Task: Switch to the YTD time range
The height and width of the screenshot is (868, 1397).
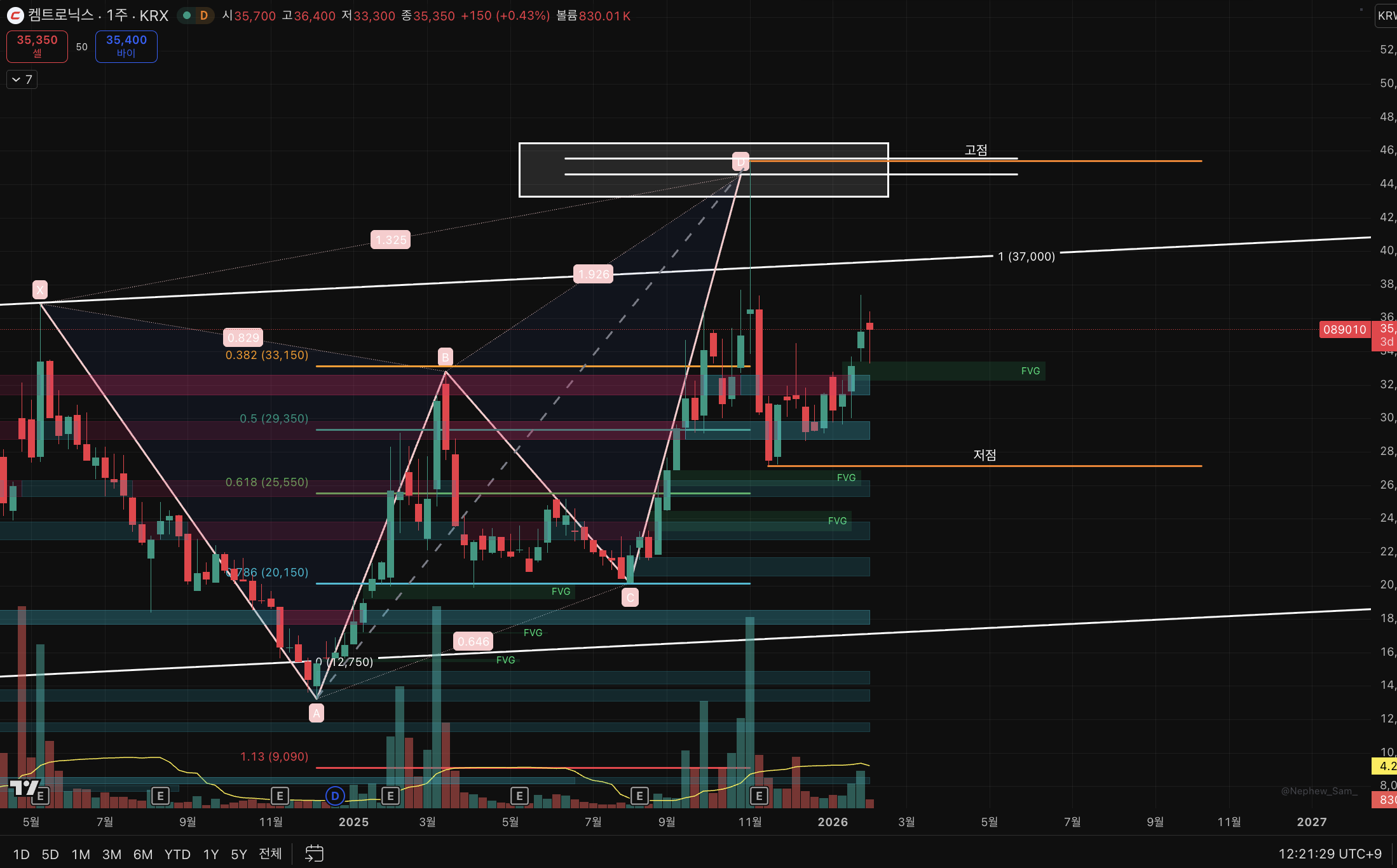Action: pyautogui.click(x=177, y=854)
